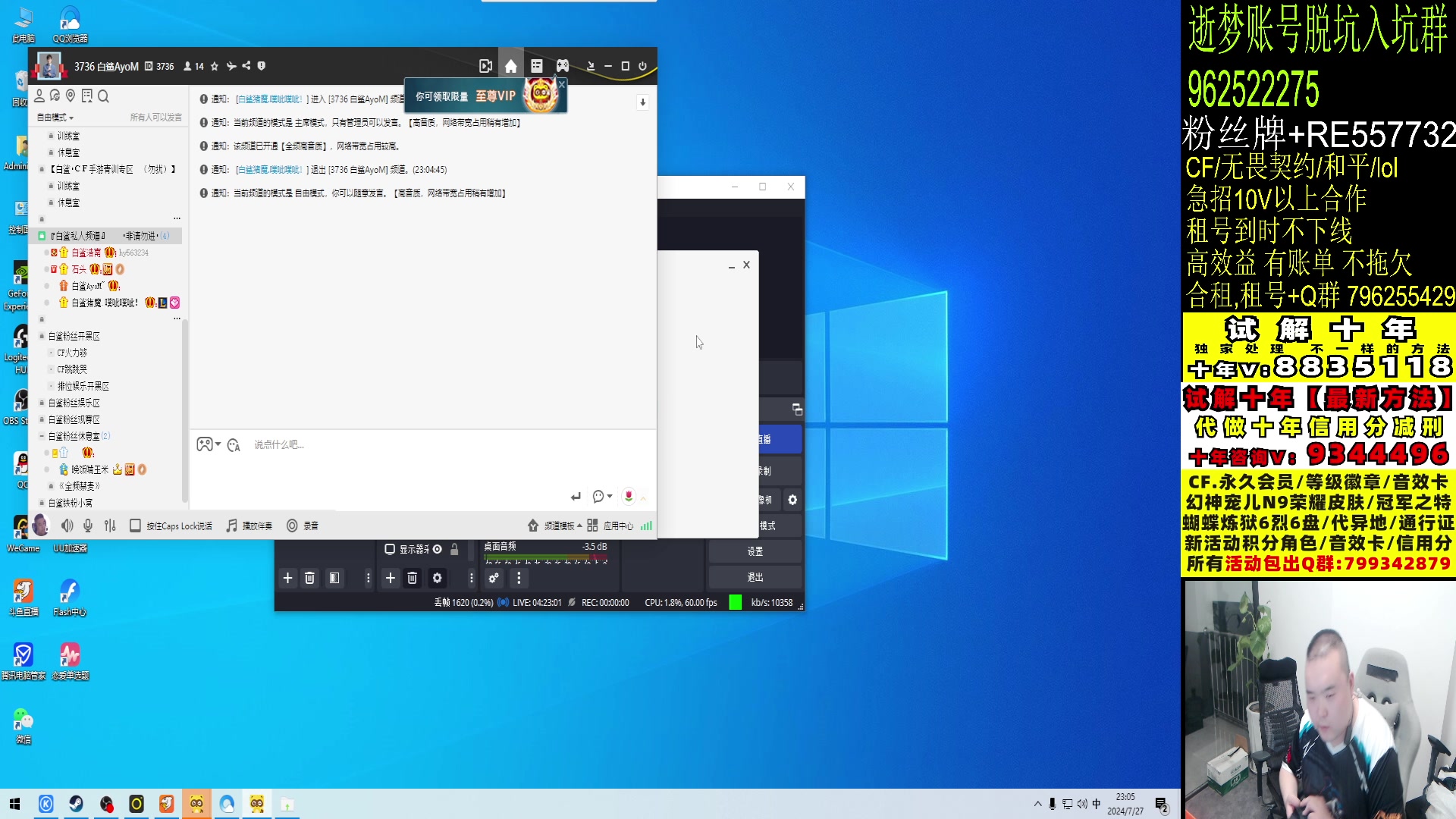Add an OBS source with plus button

390,578
